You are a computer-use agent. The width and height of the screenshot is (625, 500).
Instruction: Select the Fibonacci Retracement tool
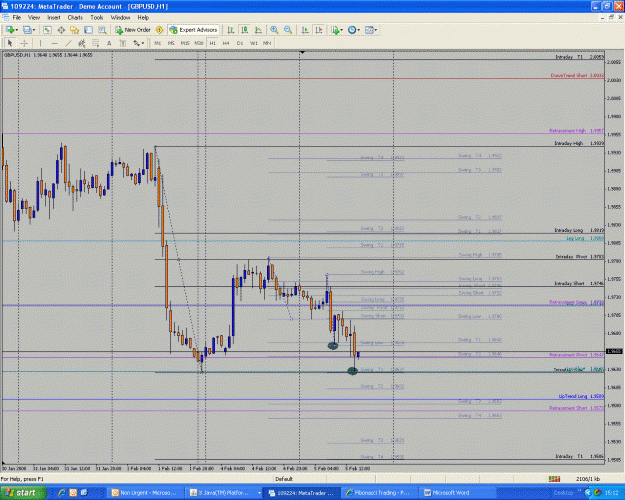point(95,43)
